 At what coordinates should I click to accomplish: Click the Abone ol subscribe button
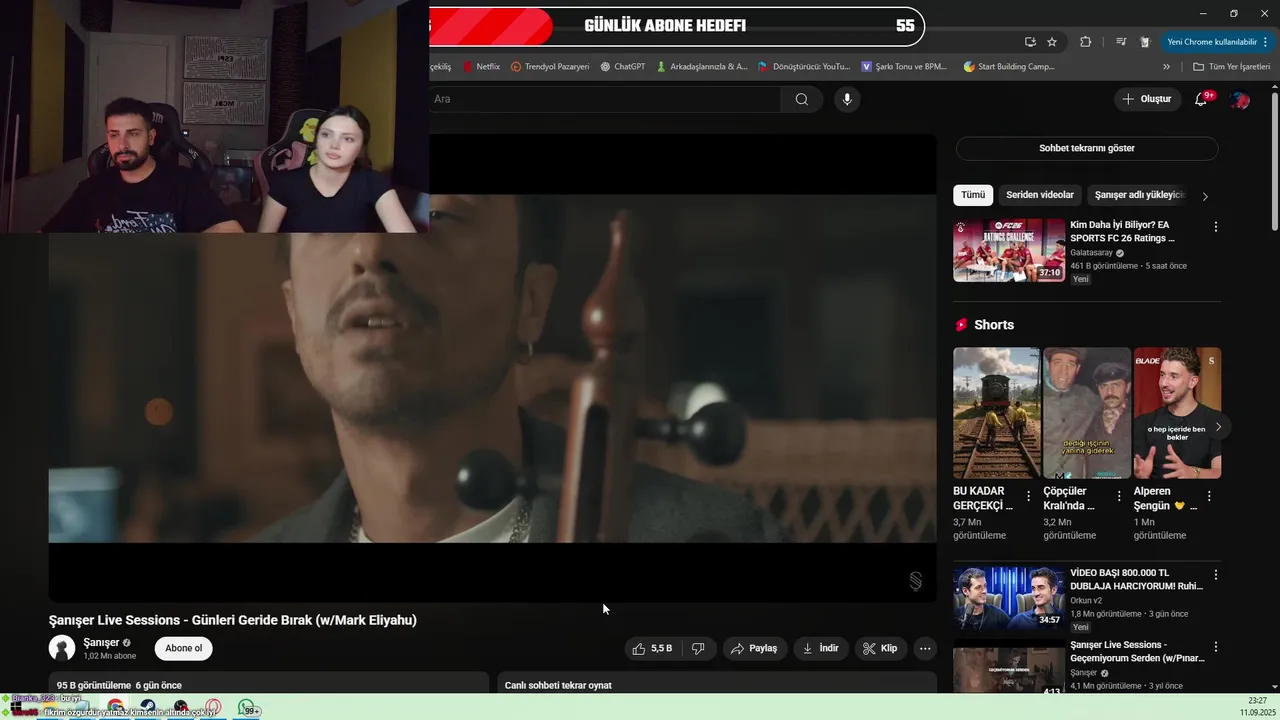click(x=183, y=648)
